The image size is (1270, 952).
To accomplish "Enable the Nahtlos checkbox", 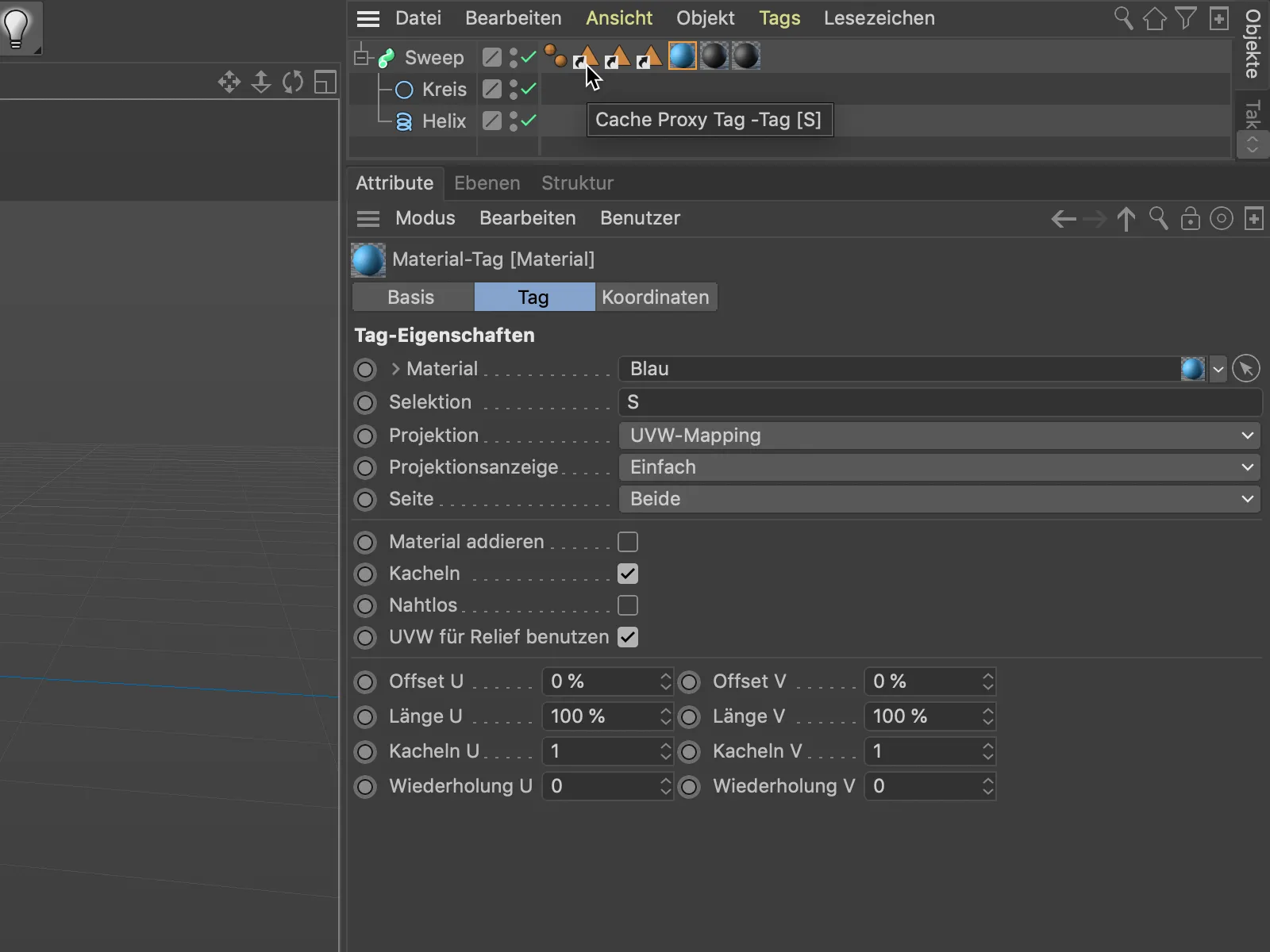I will click(628, 605).
